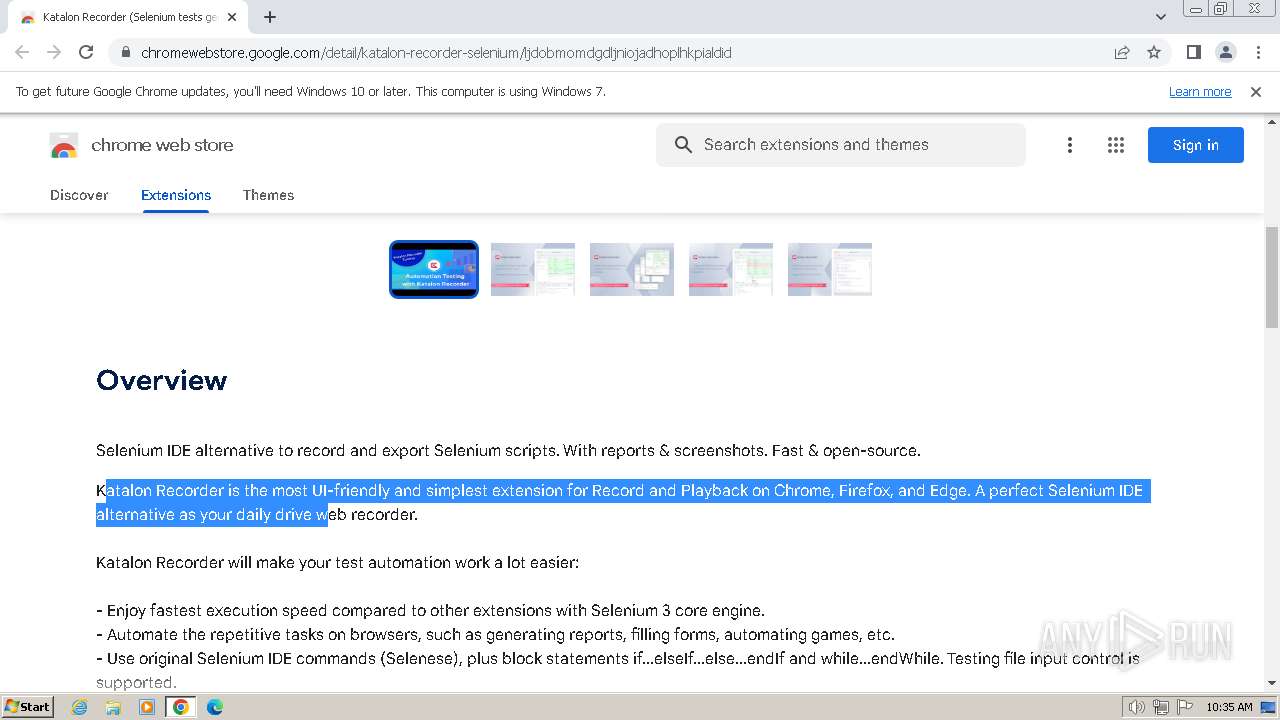Viewport: 1280px width, 720px height.
Task: Click the share page icon in address bar
Action: (x=1122, y=52)
